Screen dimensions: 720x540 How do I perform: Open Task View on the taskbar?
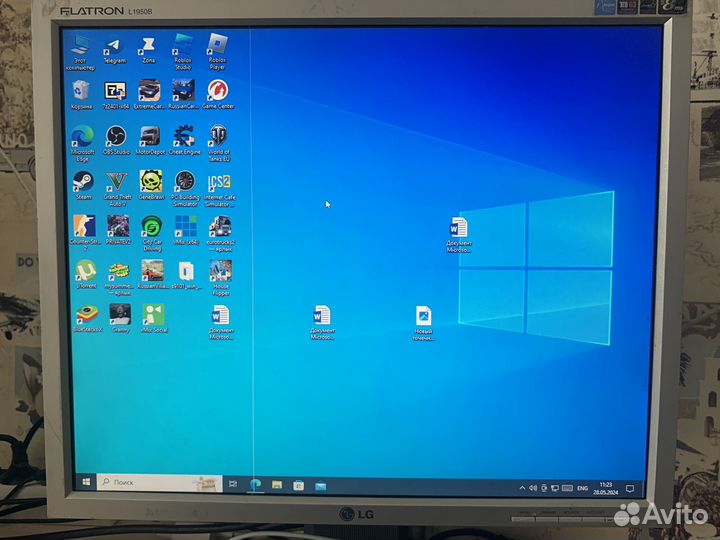(x=233, y=484)
